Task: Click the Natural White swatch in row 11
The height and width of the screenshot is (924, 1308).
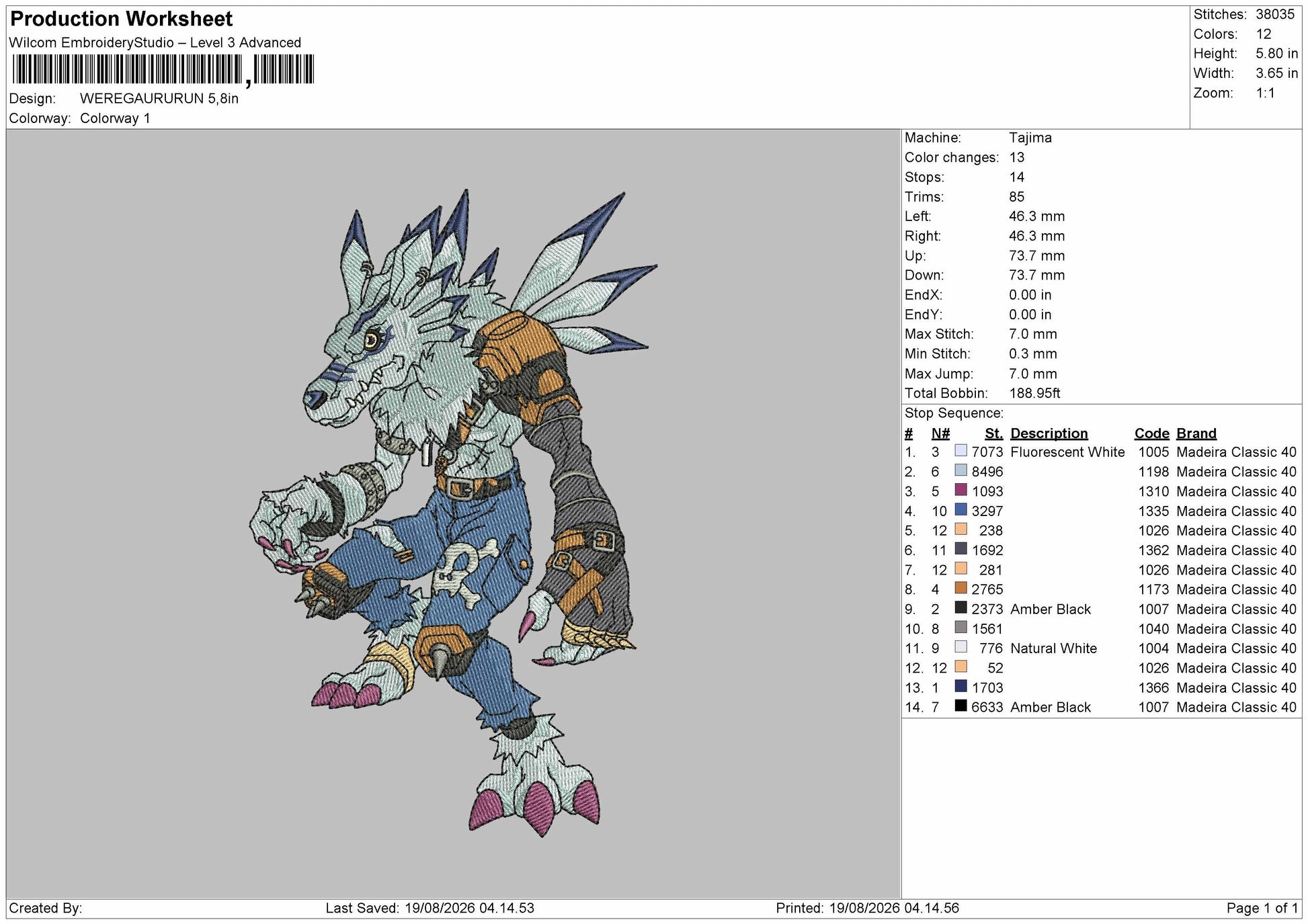Action: (960, 647)
